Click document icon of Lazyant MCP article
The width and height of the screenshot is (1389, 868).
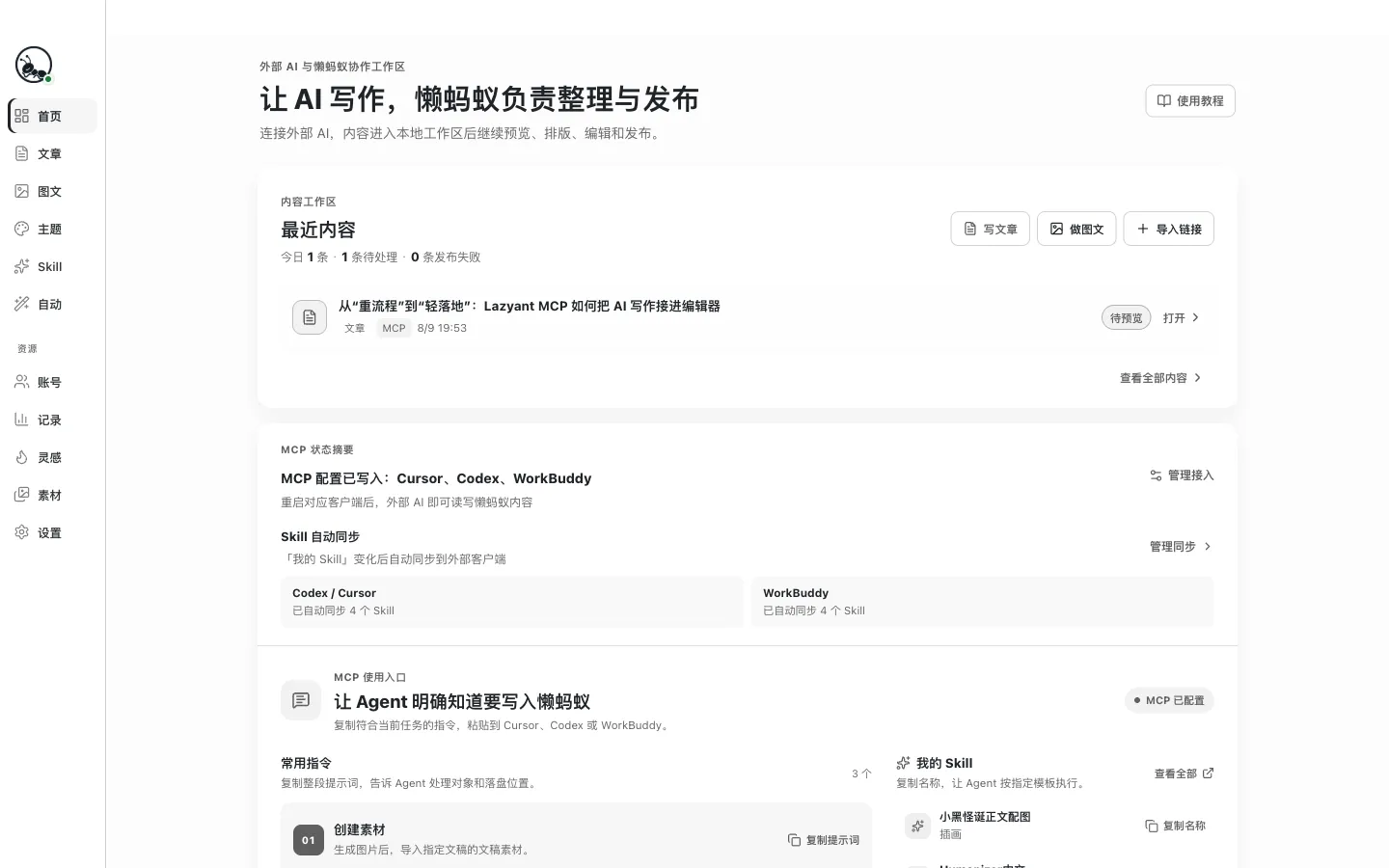coord(310,317)
